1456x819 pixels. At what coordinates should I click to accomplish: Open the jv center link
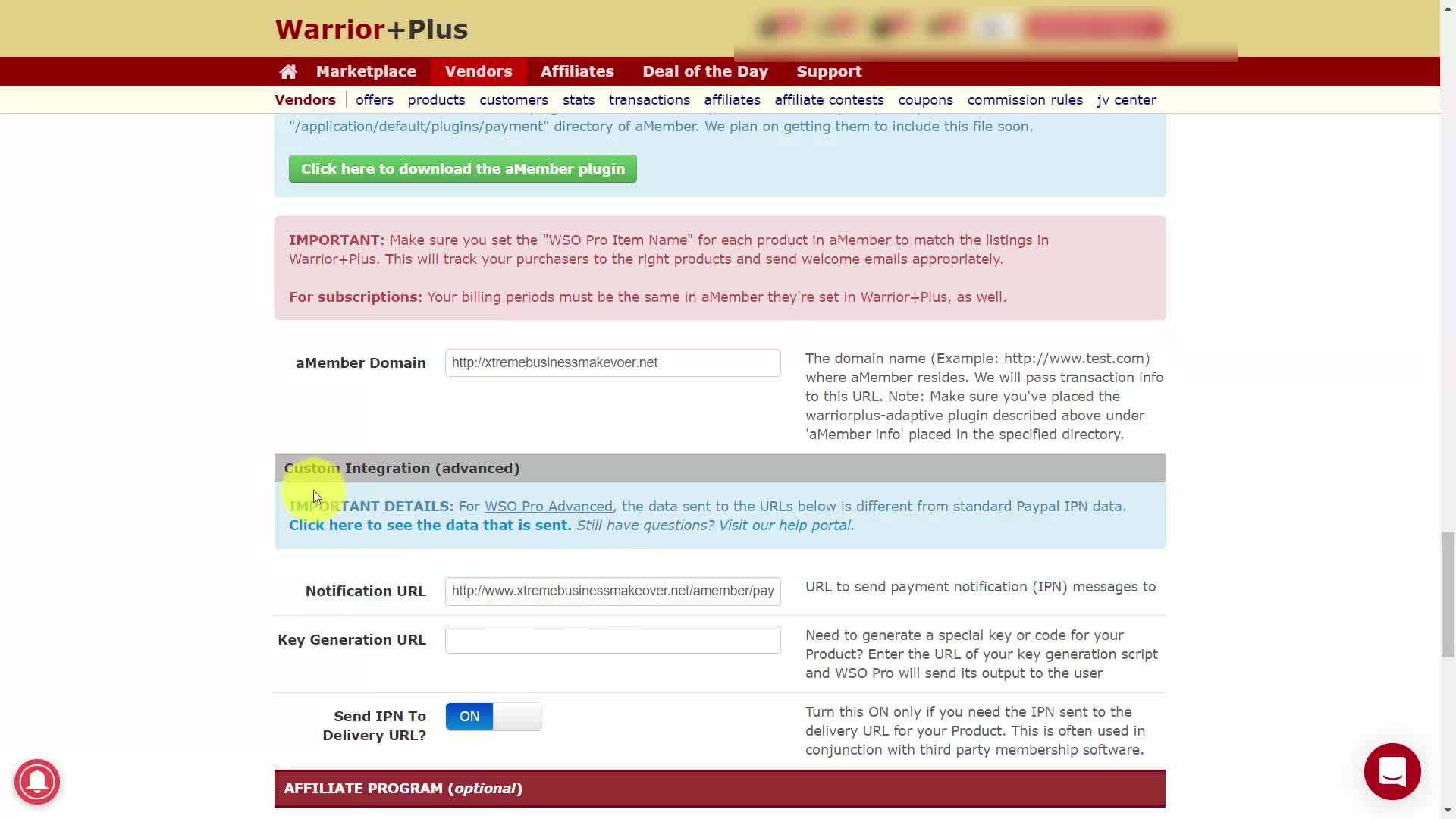pyautogui.click(x=1126, y=100)
